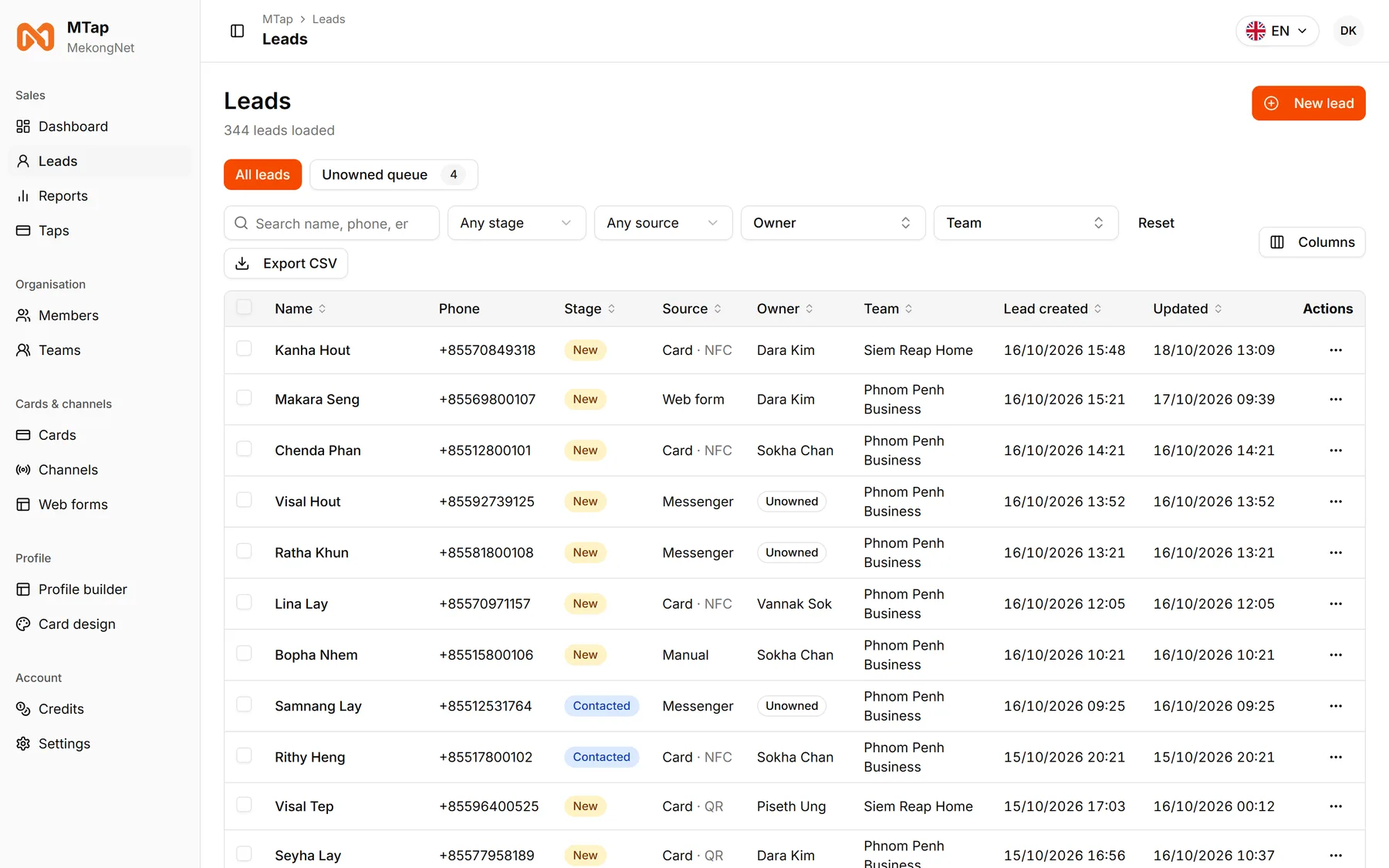This screenshot has width=1389, height=868.
Task: Toggle the select-all header checkbox
Action: click(x=244, y=307)
